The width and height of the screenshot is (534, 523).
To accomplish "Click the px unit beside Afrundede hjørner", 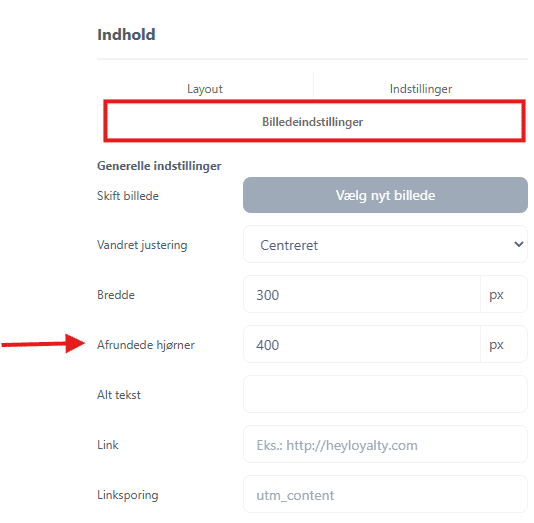I will click(x=497, y=345).
